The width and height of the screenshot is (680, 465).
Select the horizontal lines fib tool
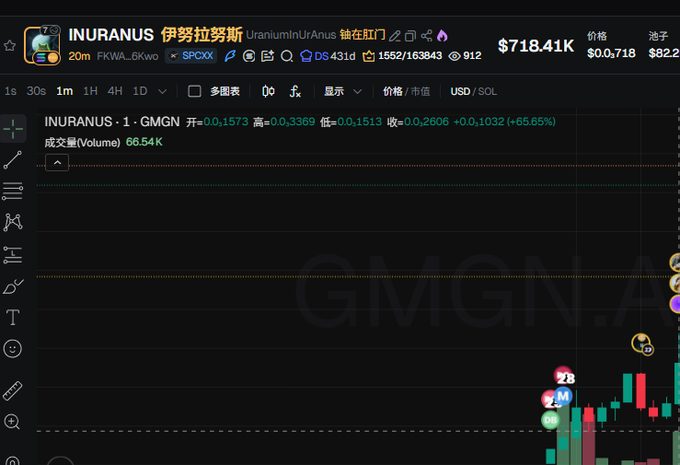click(13, 191)
